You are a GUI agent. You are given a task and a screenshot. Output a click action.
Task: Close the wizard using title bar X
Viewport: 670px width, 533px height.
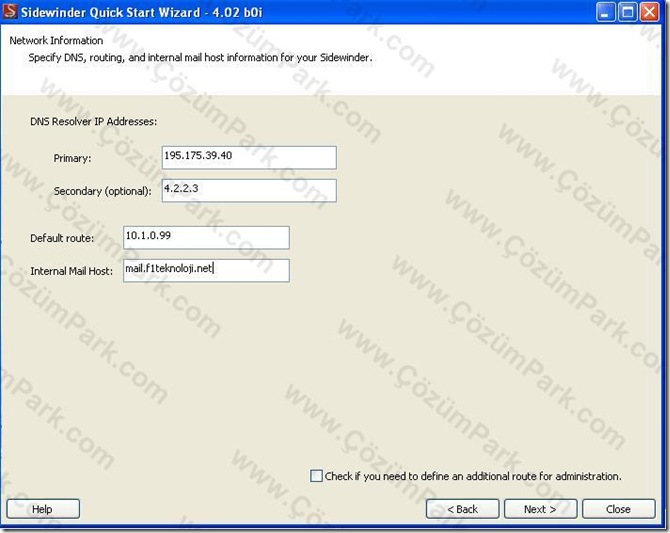(649, 12)
